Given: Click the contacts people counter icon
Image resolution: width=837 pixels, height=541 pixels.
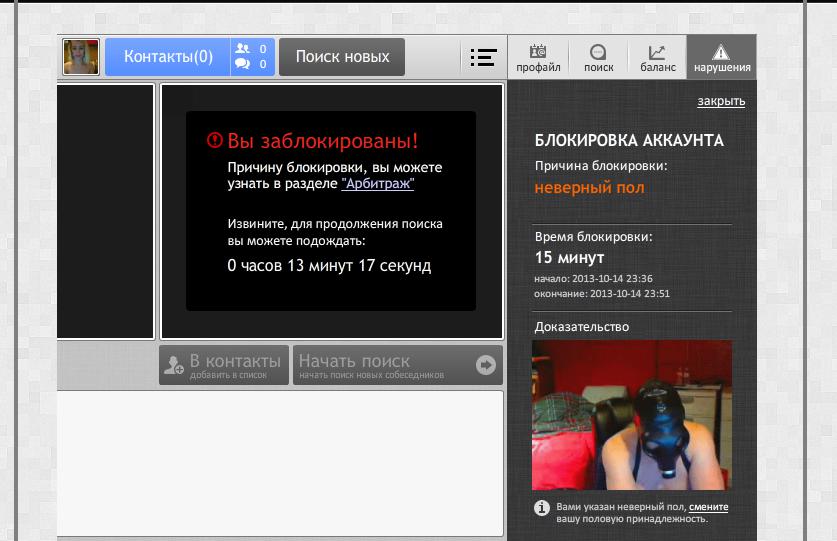Looking at the screenshot, I should [x=243, y=49].
